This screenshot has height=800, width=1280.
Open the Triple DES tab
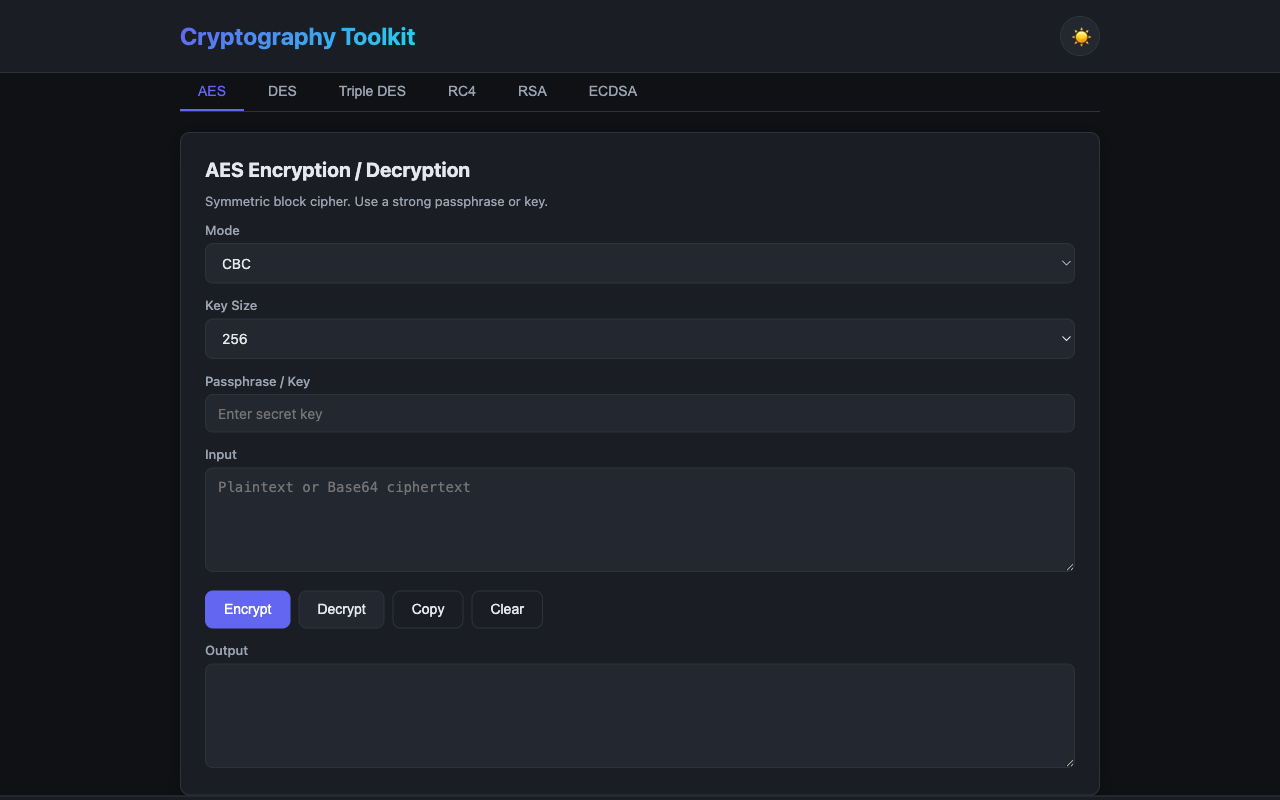click(x=372, y=91)
